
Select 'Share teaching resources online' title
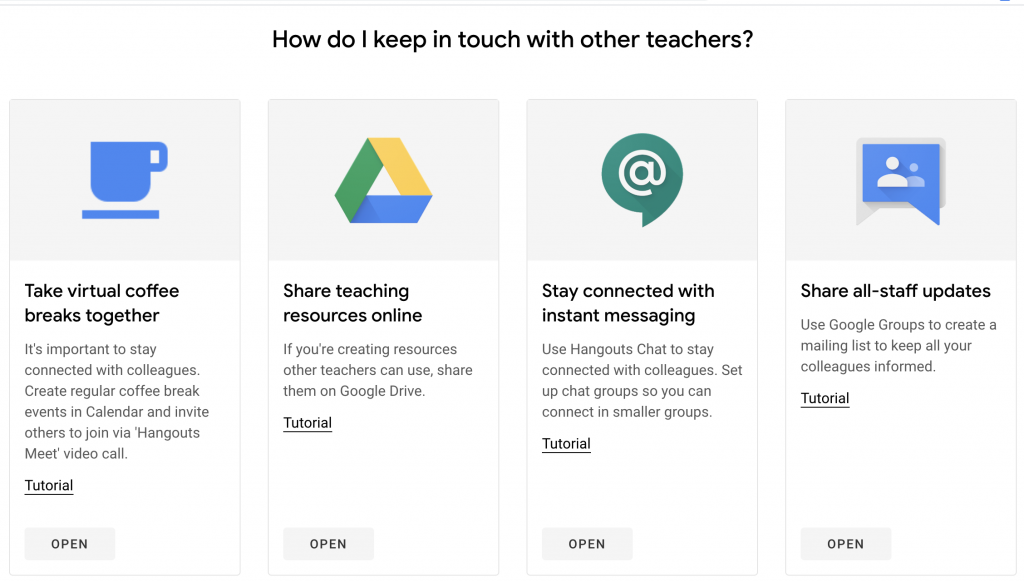pyautogui.click(x=353, y=303)
